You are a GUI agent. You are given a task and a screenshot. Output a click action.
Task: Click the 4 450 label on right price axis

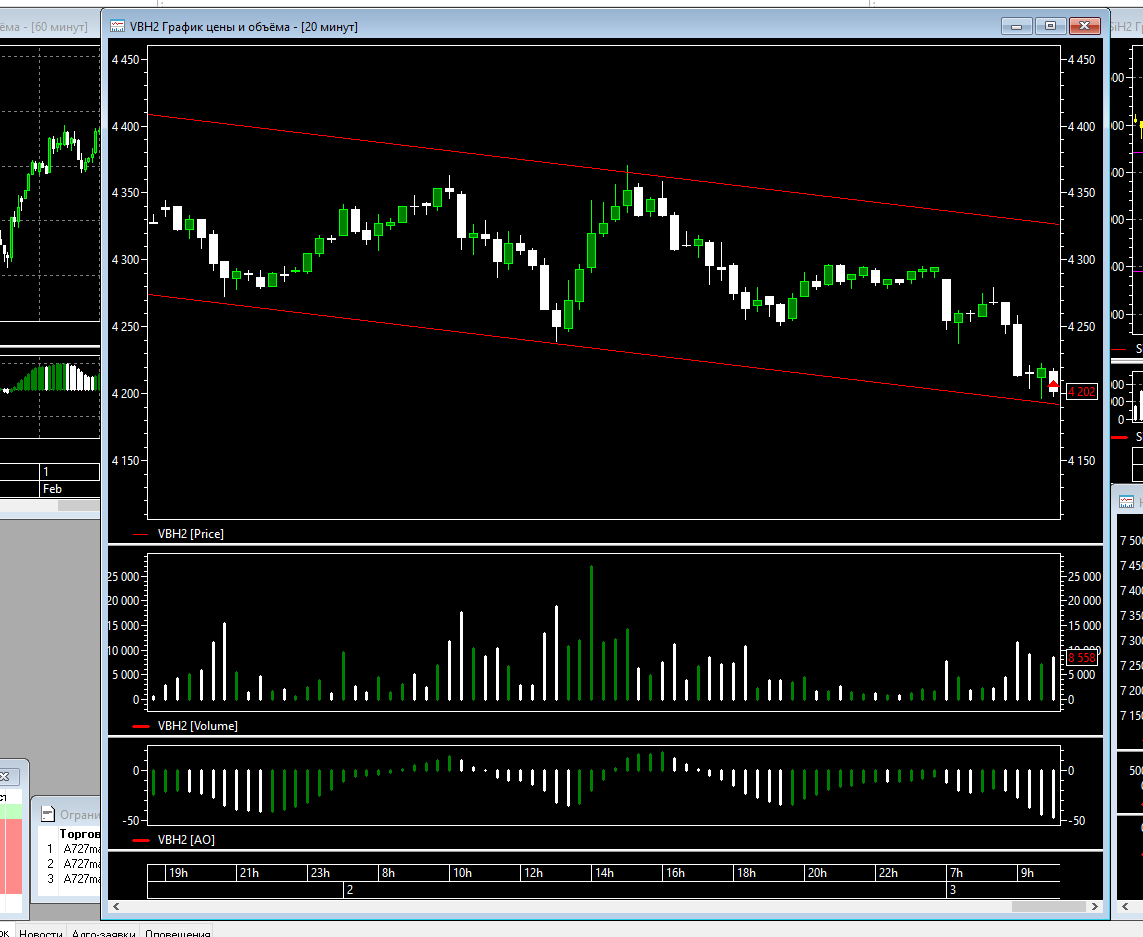tap(1081, 60)
